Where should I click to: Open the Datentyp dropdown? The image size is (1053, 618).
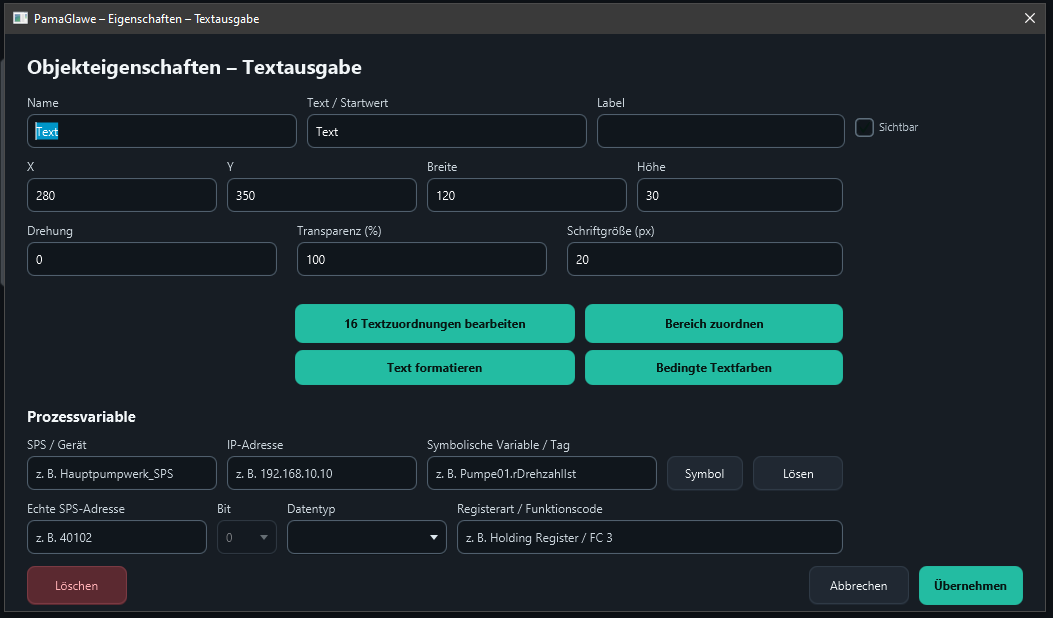367,537
